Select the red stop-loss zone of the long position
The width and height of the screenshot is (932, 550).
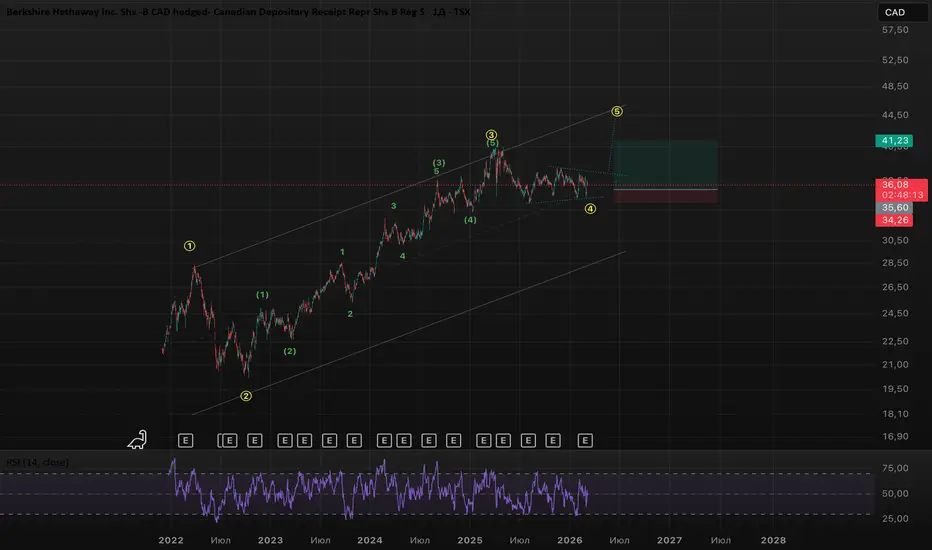(x=665, y=196)
